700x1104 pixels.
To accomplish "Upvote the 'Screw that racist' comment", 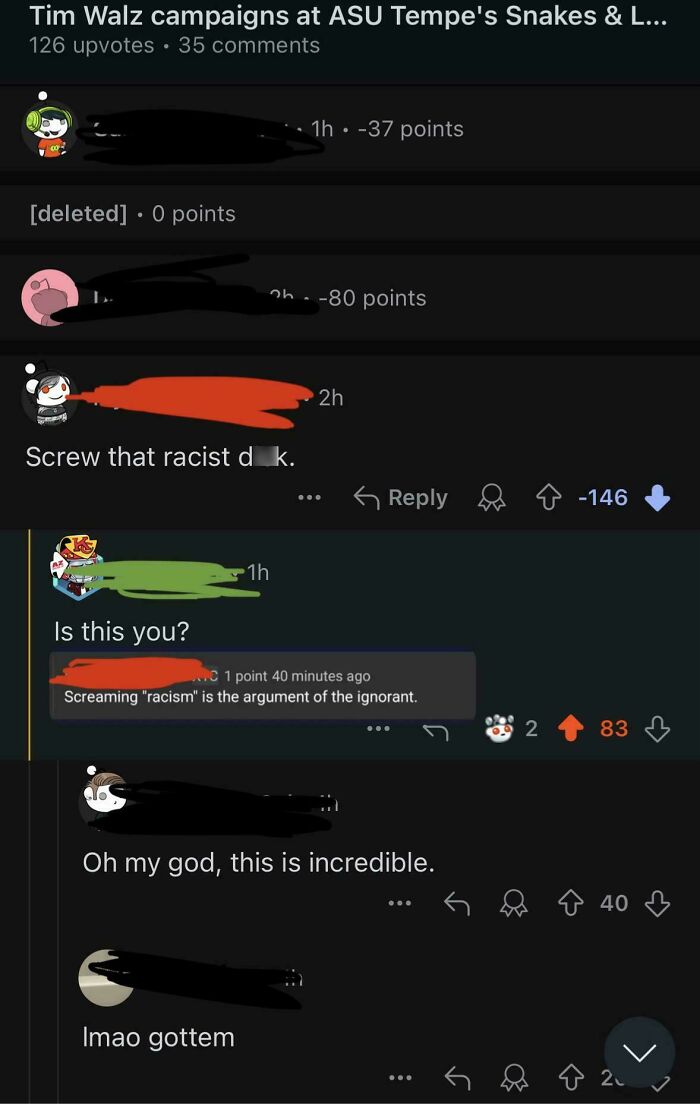I will click(x=549, y=498).
